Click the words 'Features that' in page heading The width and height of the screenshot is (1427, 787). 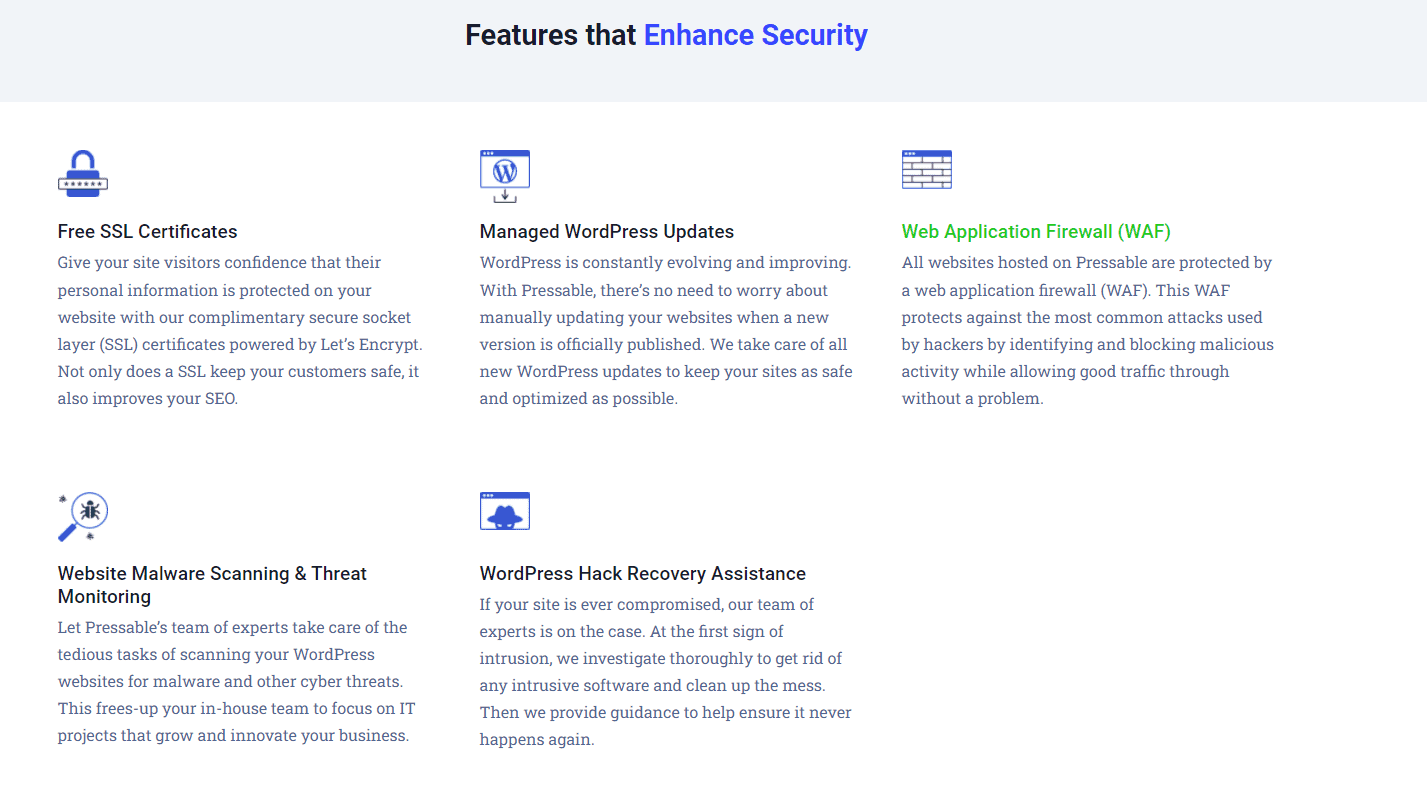tap(550, 35)
